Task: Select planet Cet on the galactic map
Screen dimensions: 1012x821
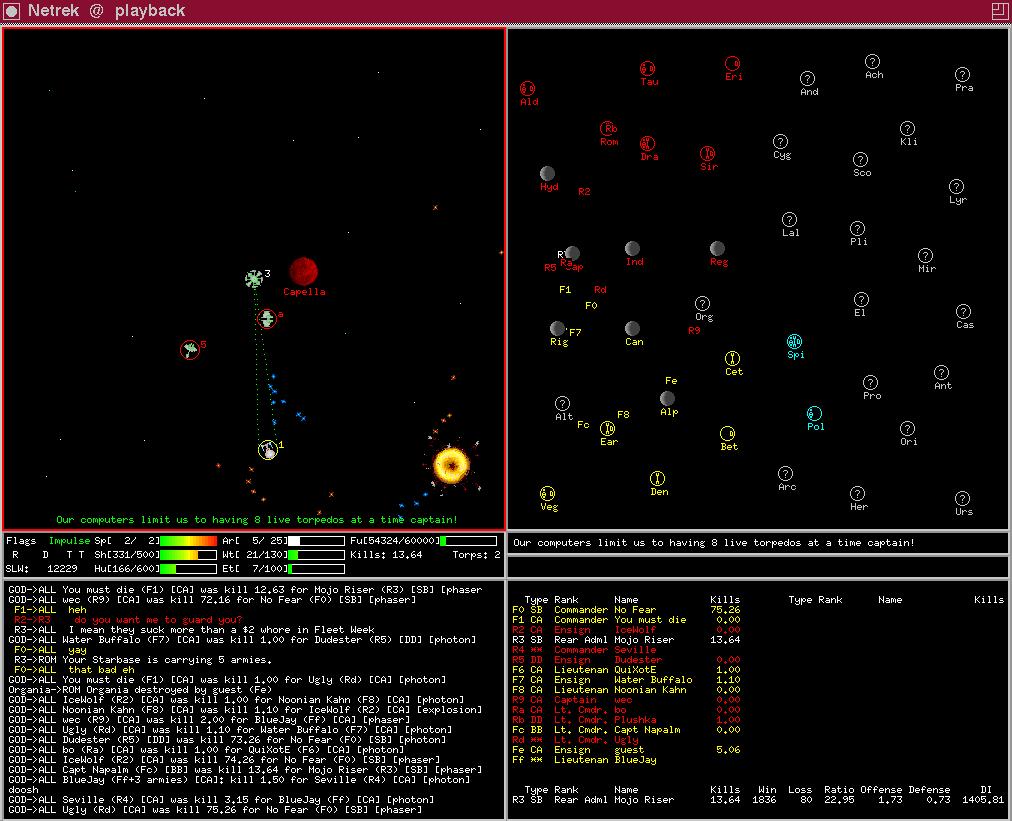Action: pos(732,358)
